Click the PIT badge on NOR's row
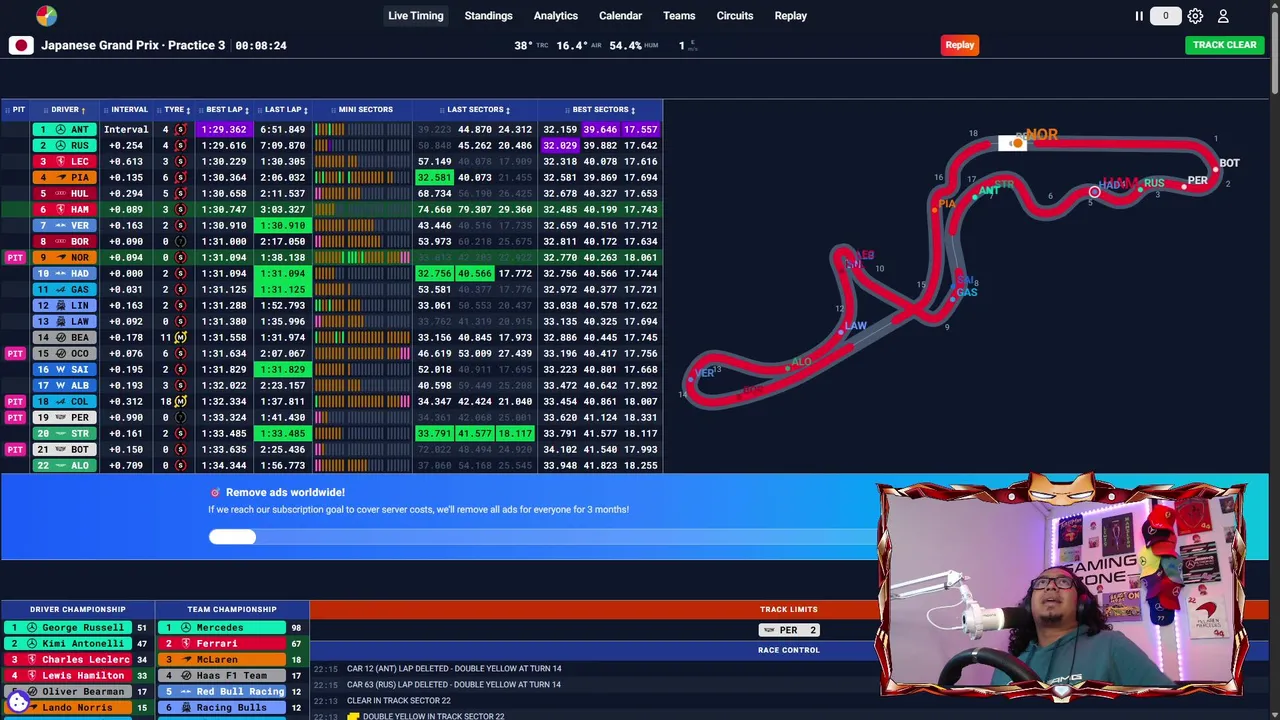The height and width of the screenshot is (720, 1280). click(15, 257)
